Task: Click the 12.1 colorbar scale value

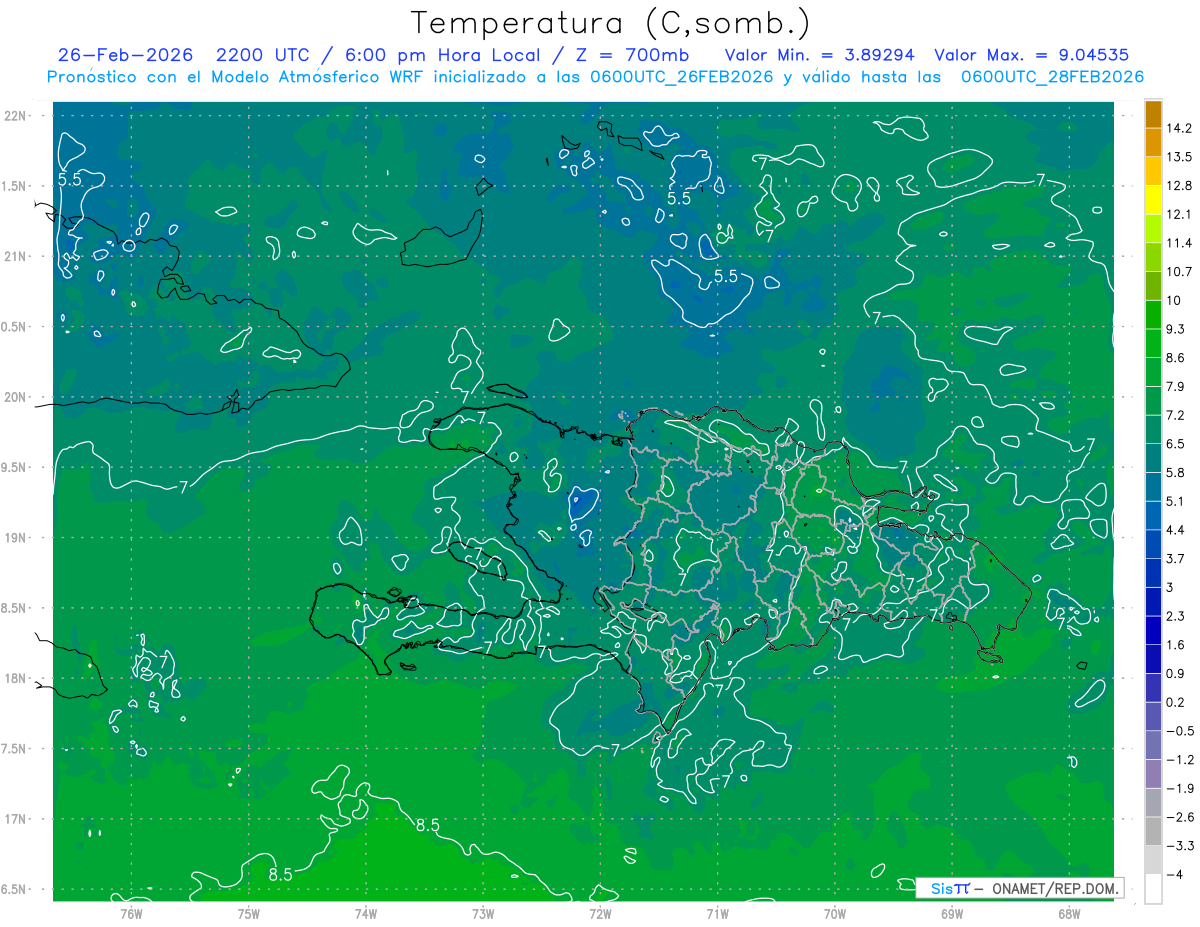Action: coord(1181,214)
